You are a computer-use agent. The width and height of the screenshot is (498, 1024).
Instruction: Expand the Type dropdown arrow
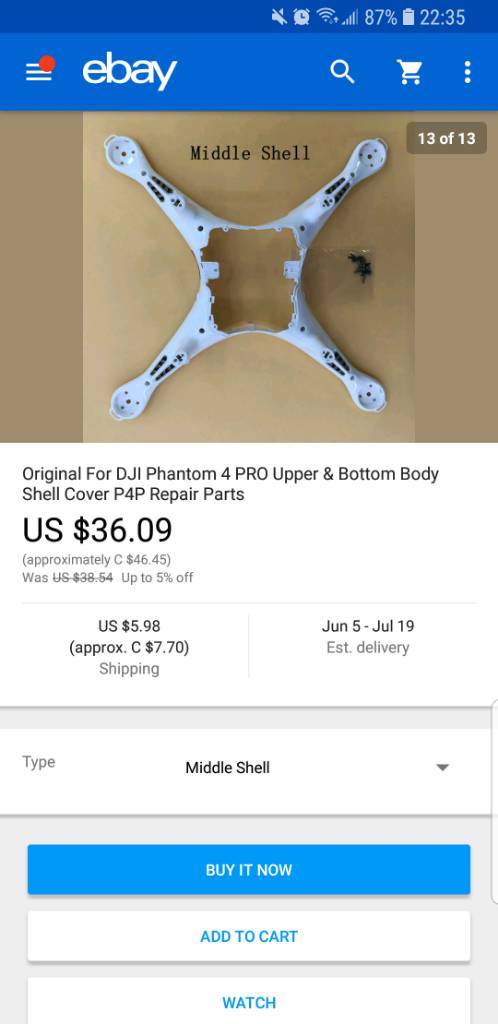pos(443,767)
